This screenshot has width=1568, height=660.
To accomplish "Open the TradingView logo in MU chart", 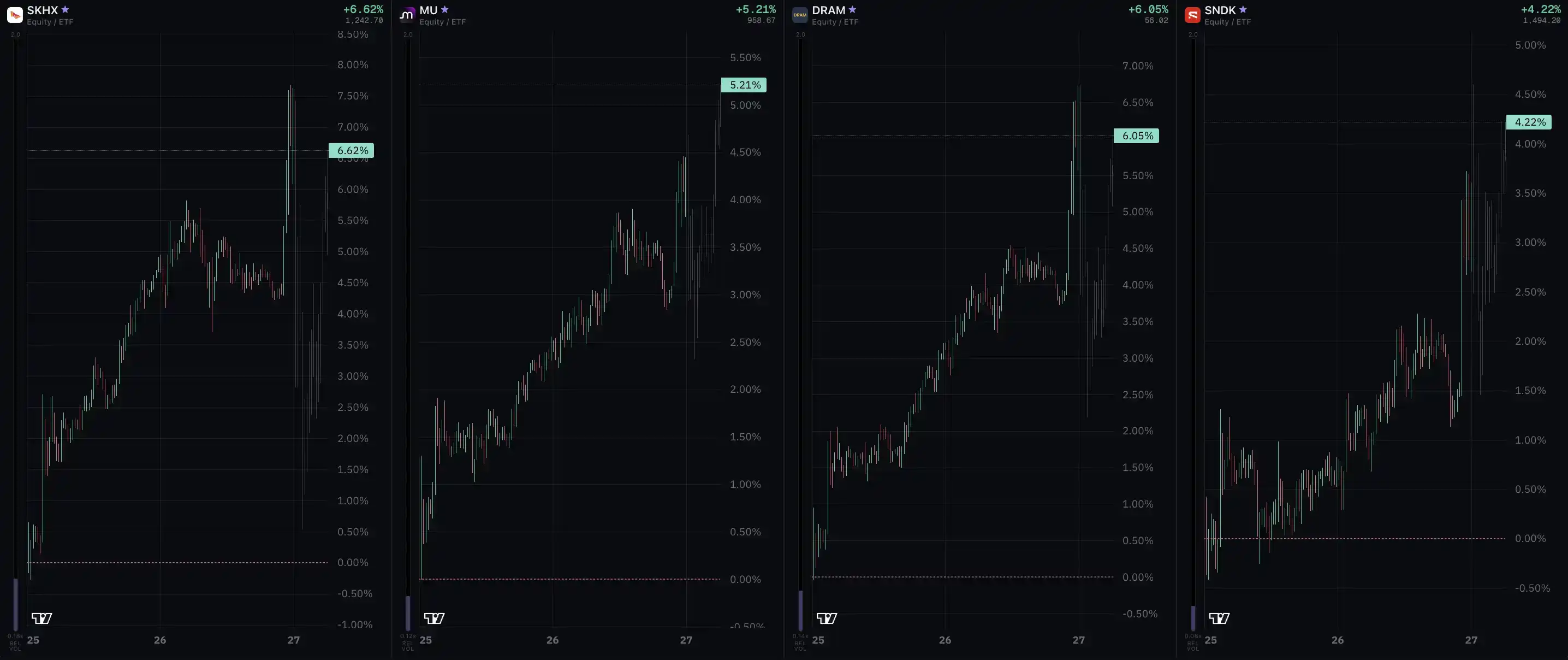I will pos(434,618).
